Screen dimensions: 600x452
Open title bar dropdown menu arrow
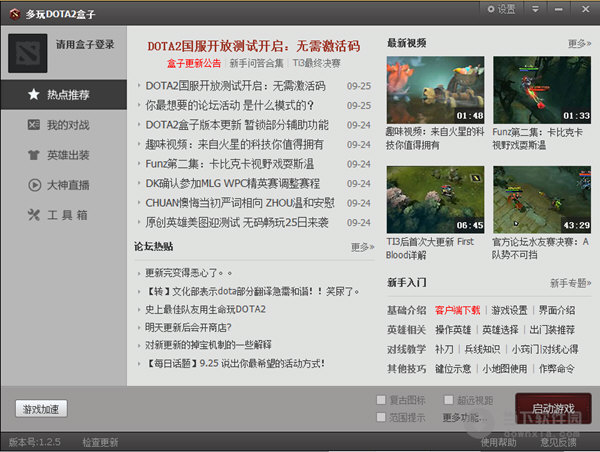pyautogui.click(x=535, y=9)
